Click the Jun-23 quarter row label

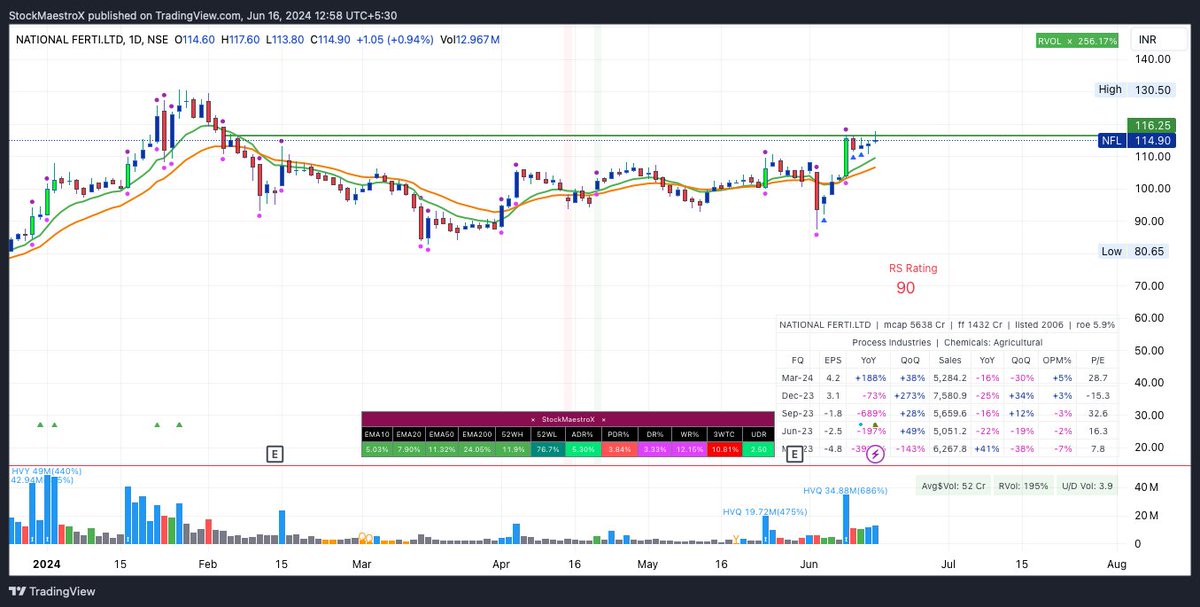[798, 432]
